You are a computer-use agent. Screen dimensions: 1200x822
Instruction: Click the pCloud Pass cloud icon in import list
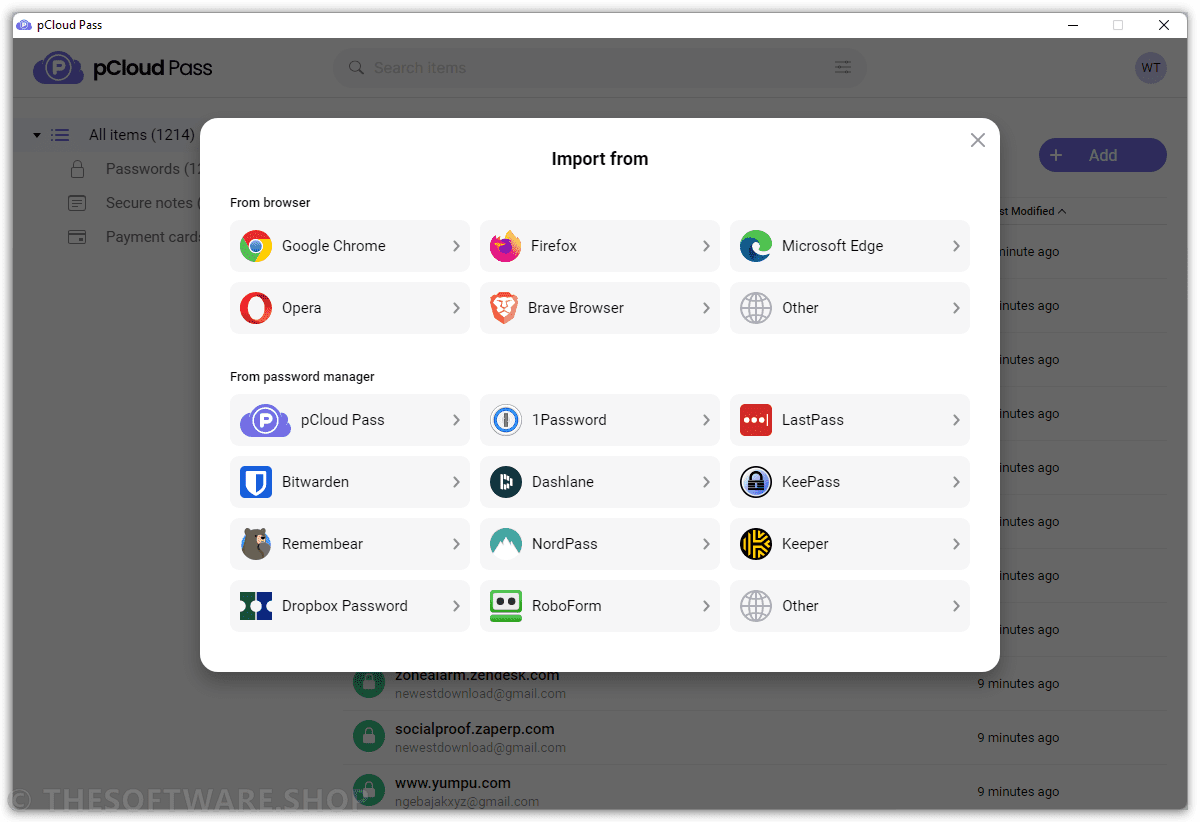click(265, 420)
